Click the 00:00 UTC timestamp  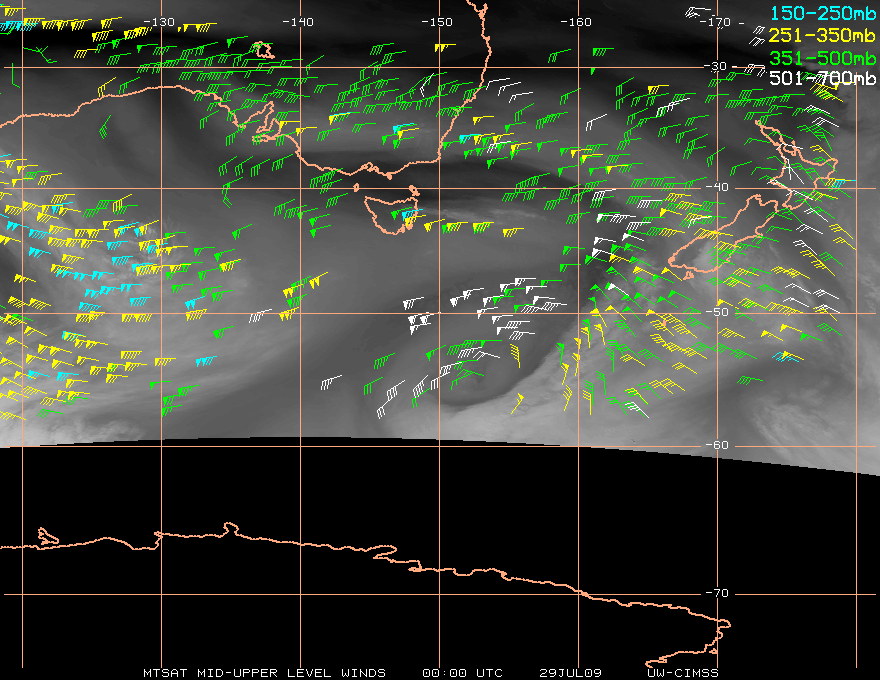tap(462, 673)
